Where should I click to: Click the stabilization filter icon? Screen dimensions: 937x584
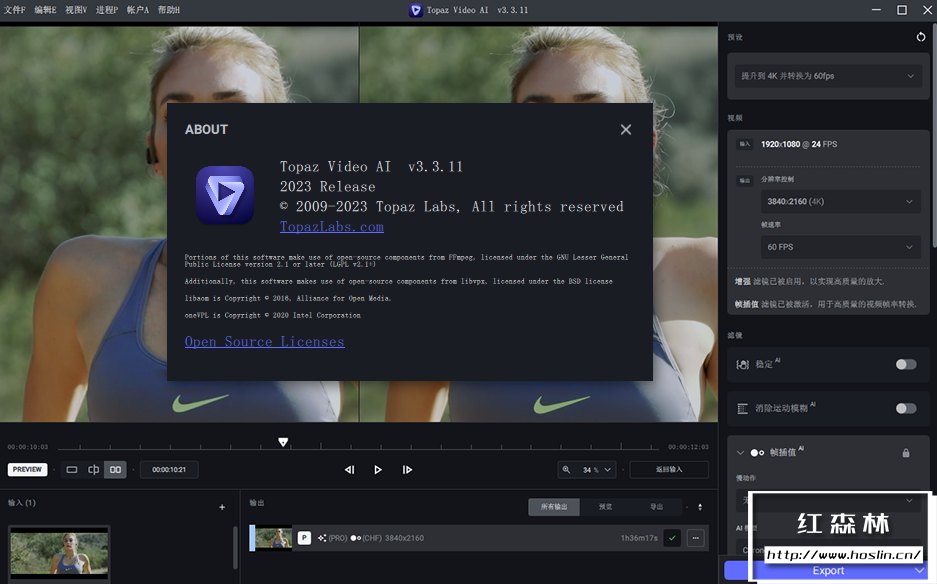[743, 364]
